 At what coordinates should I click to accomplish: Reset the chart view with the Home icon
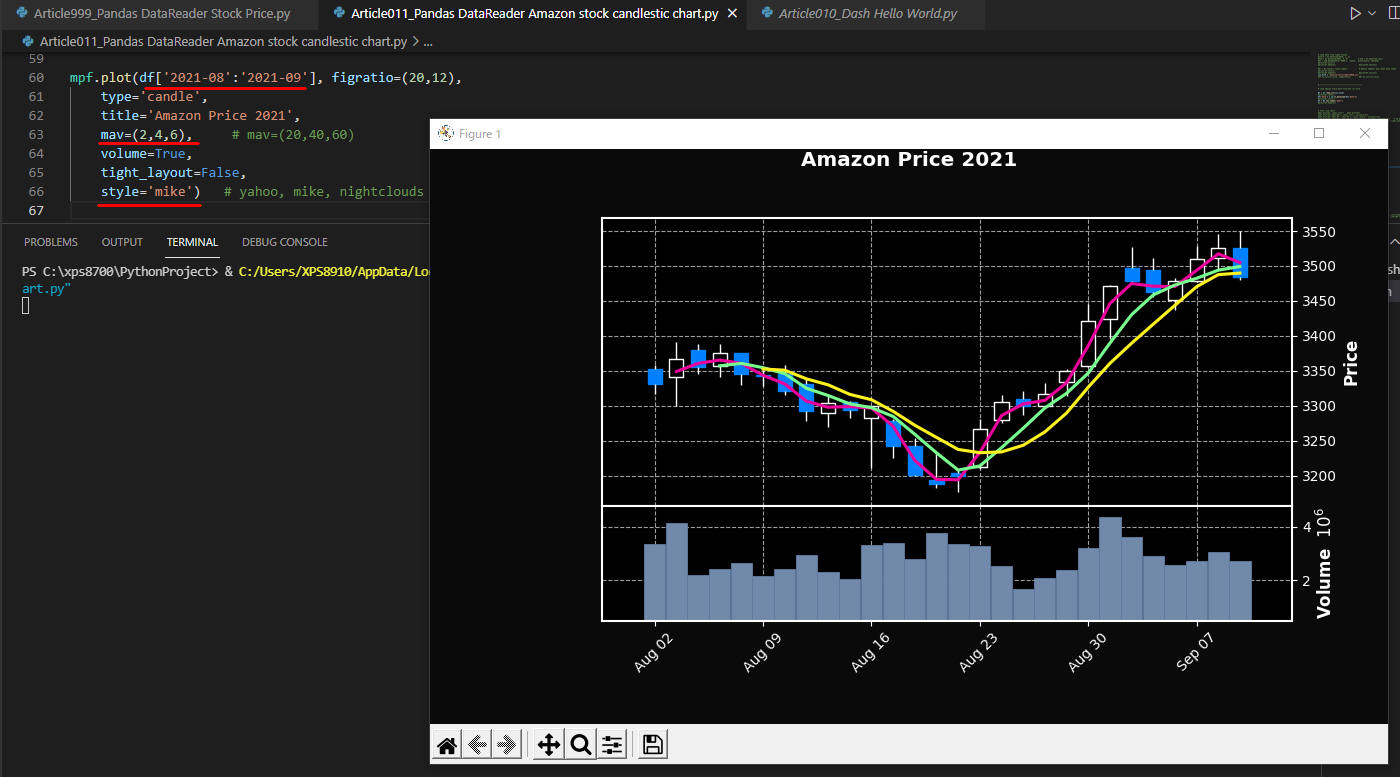tap(447, 744)
